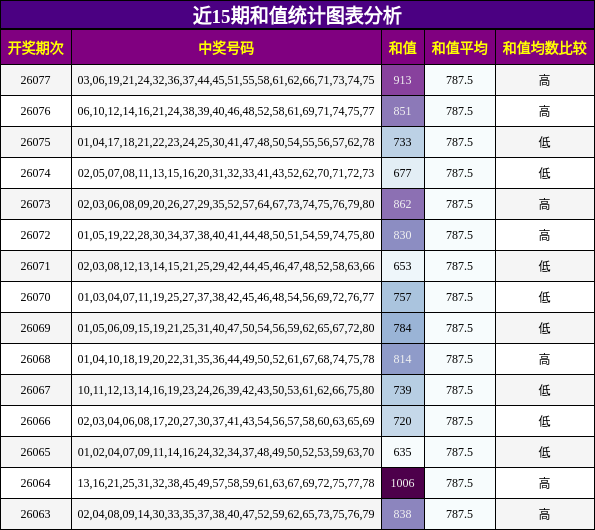This screenshot has height=530, width=595.
Task: Click sum value cell 635
Action: click(403, 452)
